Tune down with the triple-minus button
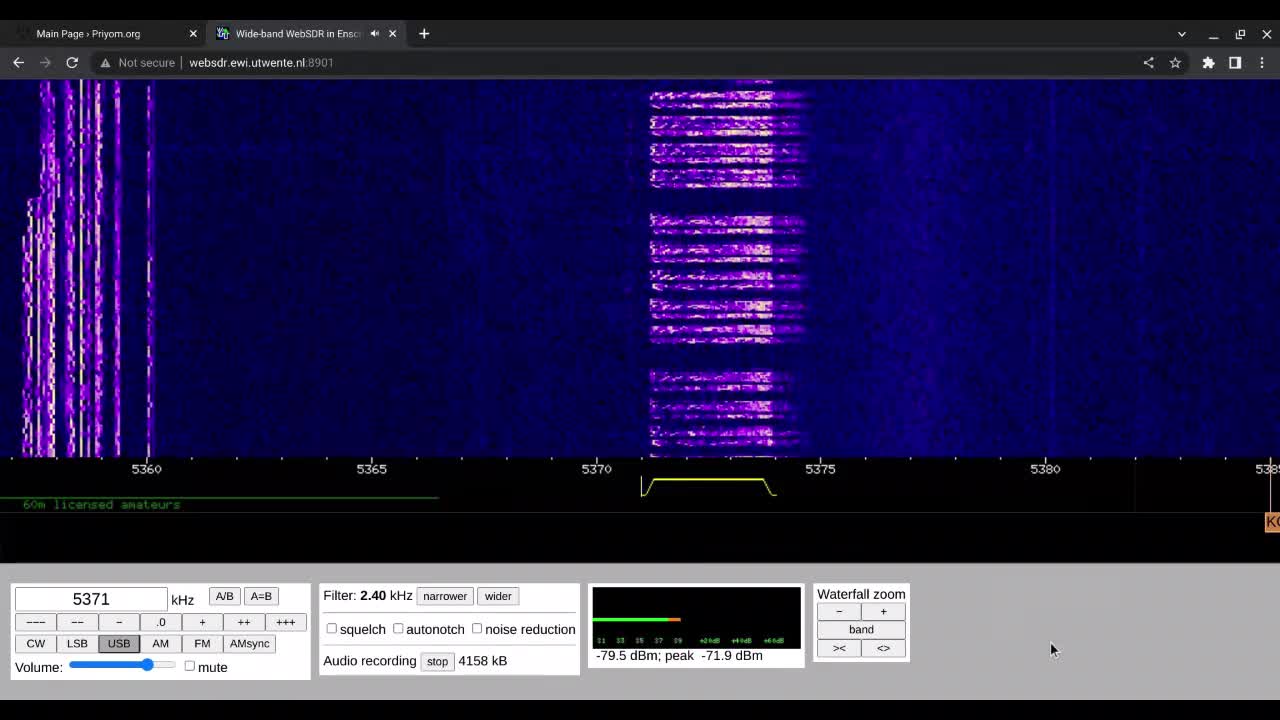 point(35,622)
